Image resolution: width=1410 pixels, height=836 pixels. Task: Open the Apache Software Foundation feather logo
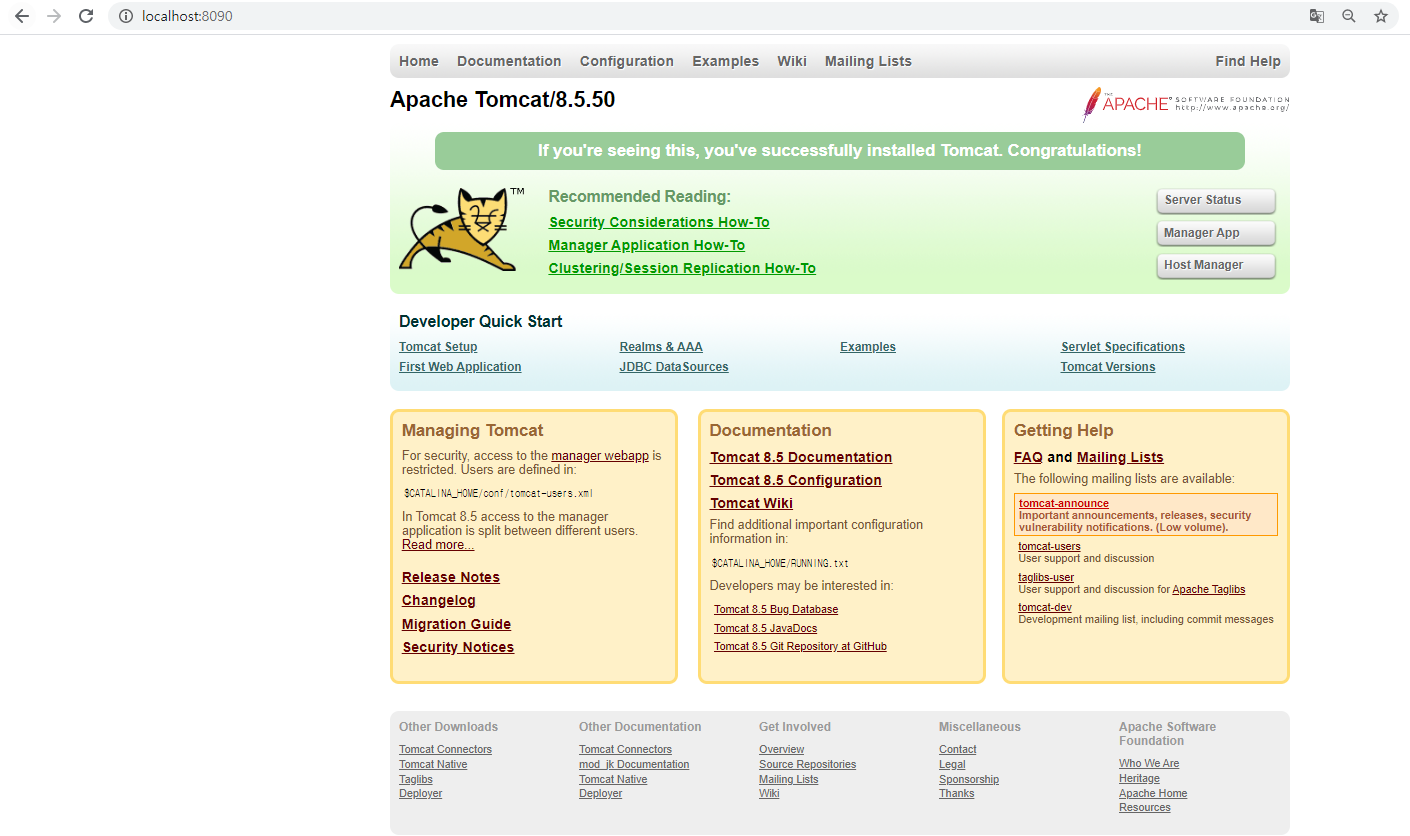pos(1185,104)
